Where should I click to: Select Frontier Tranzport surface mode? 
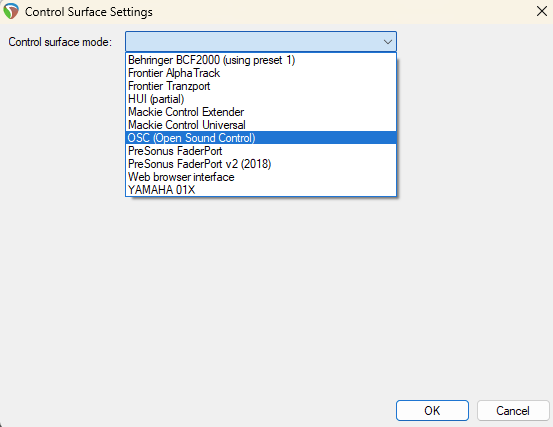pos(261,86)
